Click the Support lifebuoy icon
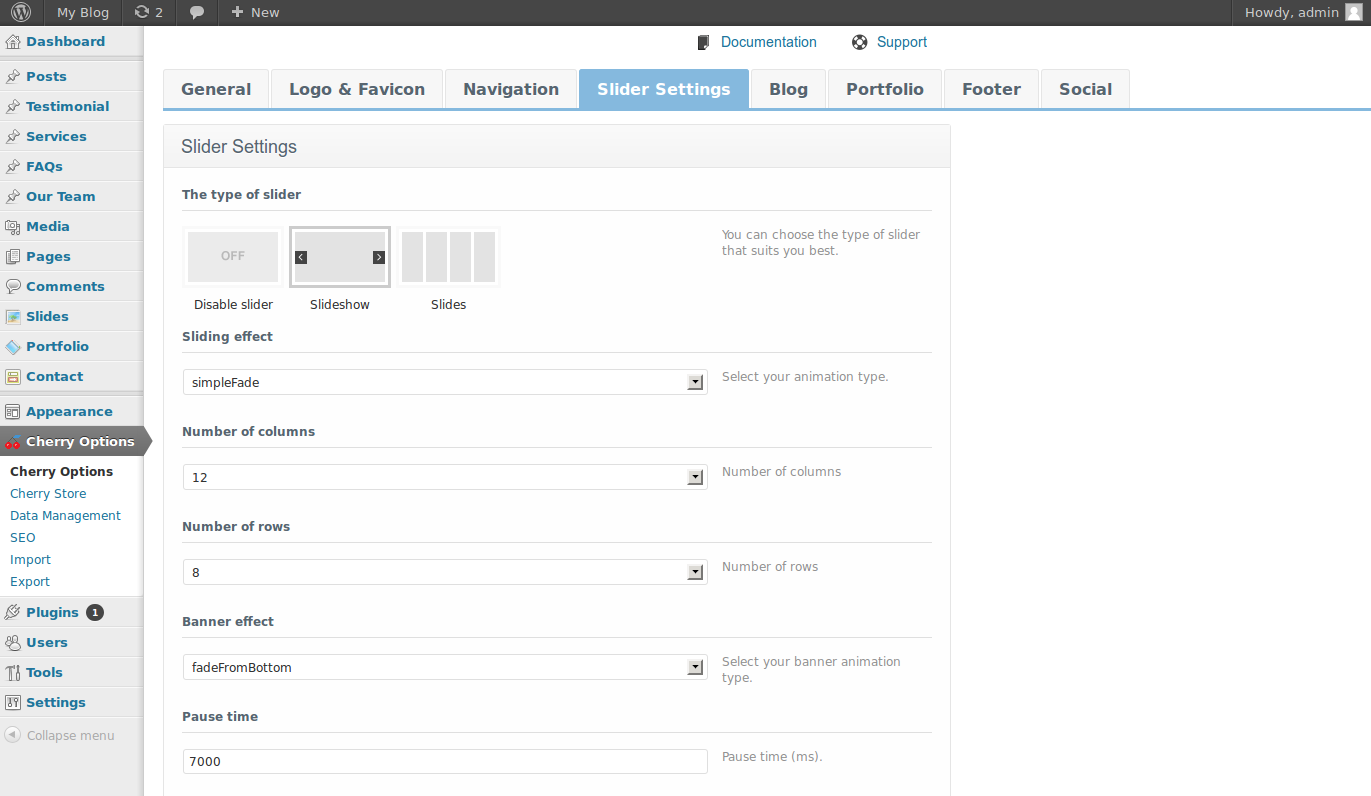Viewport: 1371px width, 796px height. coord(859,42)
